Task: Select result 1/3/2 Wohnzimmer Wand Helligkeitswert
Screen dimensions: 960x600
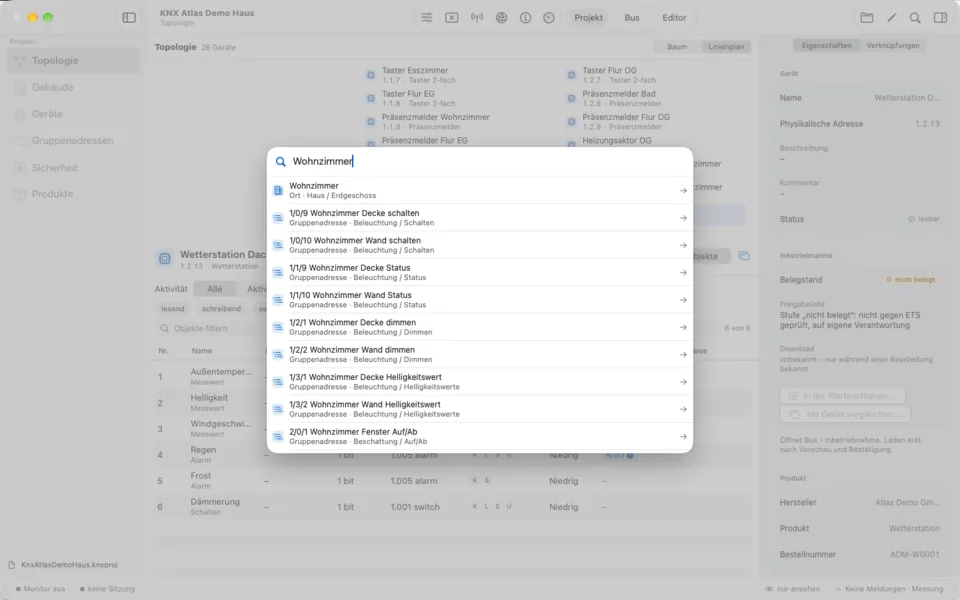Action: click(480, 409)
